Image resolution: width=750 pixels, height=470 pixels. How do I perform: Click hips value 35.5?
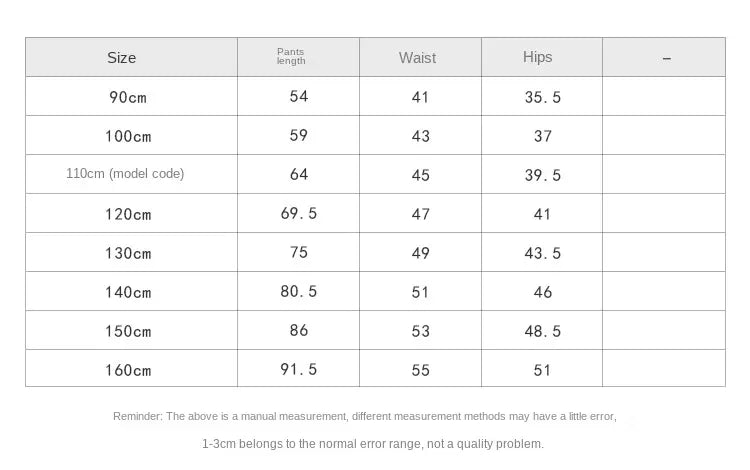point(543,97)
